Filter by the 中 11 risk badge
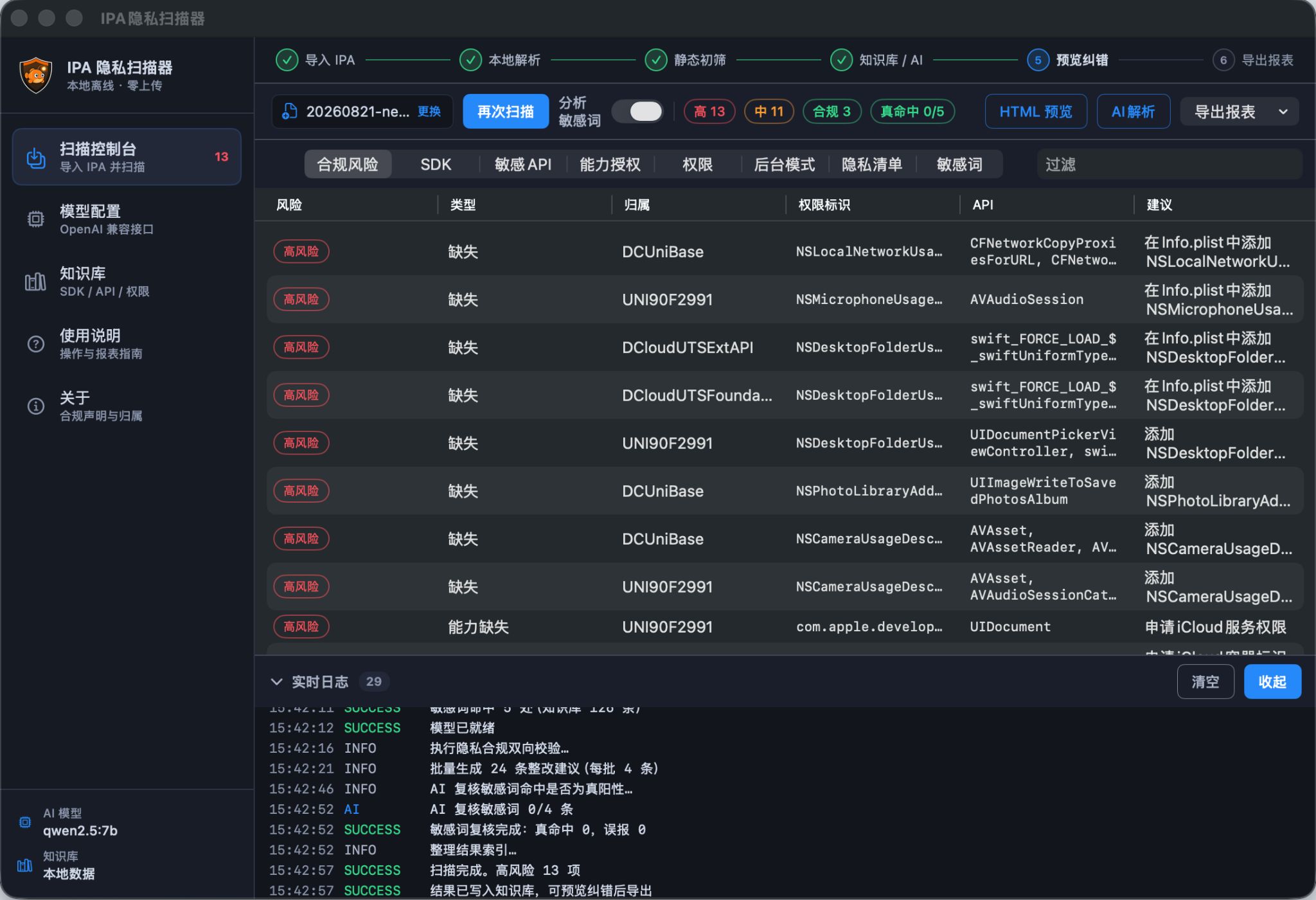Image resolution: width=1316 pixels, height=900 pixels. pyautogui.click(x=769, y=111)
